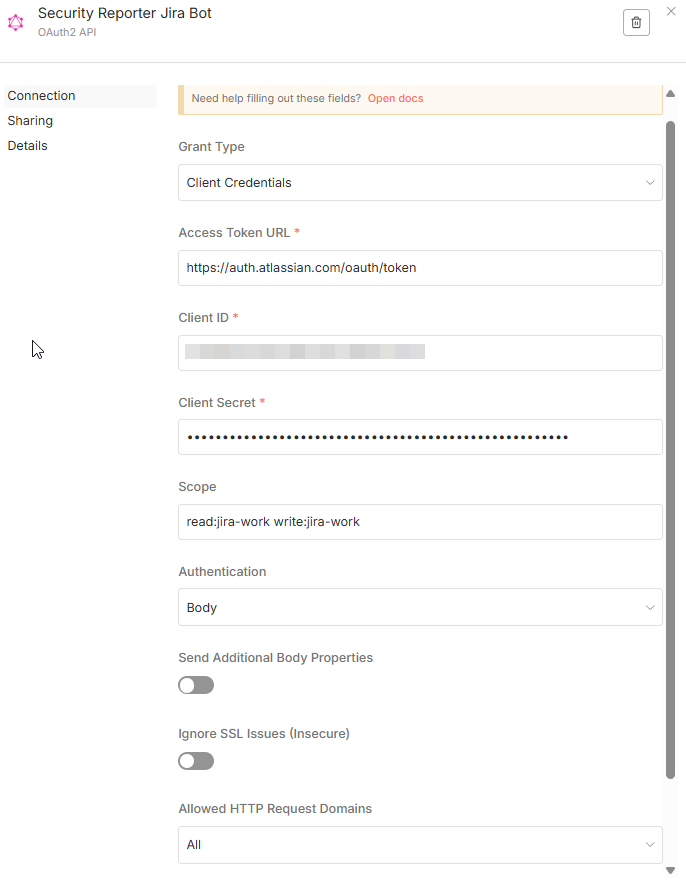
Task: Open the Allowed HTTP Request Domains dropdown
Action: (420, 844)
